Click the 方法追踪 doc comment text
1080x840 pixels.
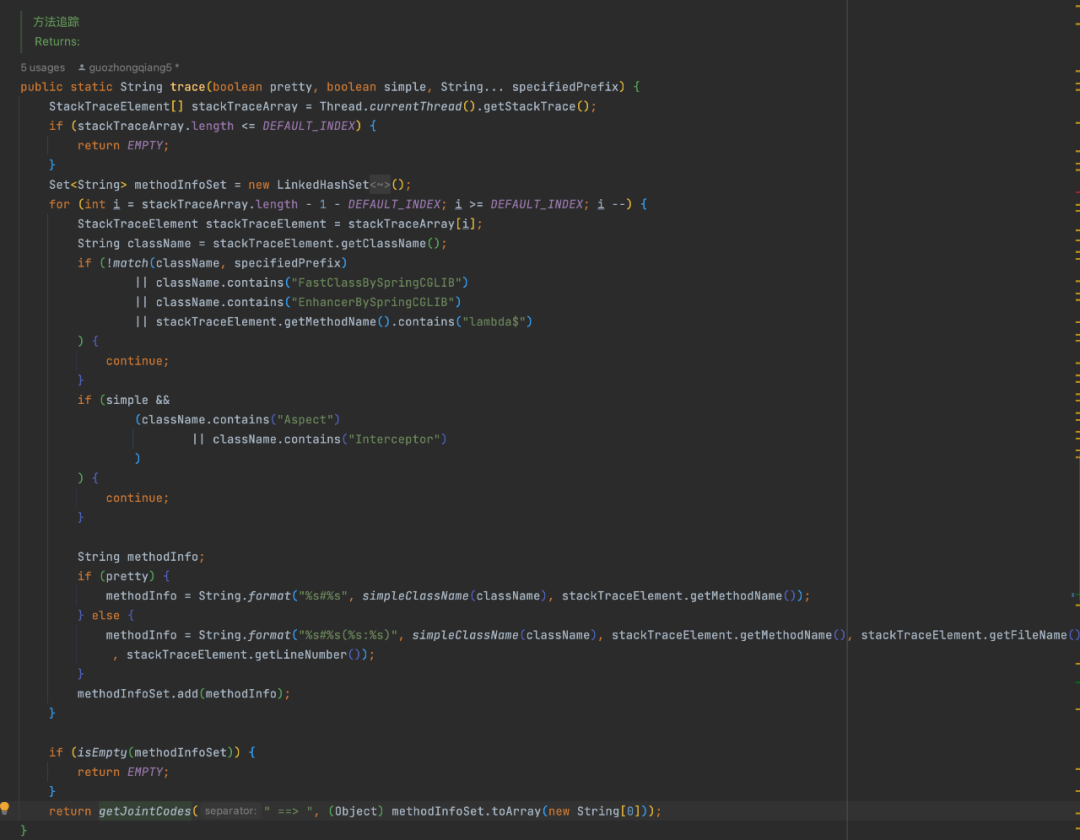point(56,22)
